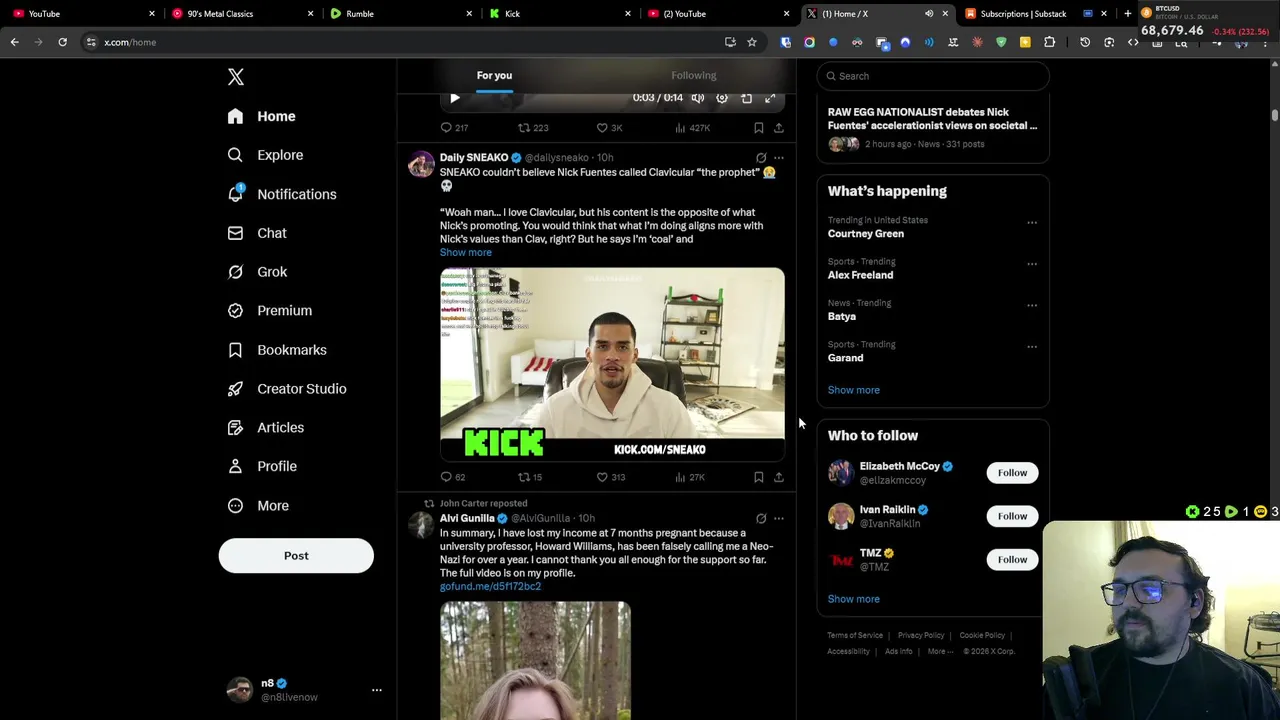1280x720 pixels.
Task: Reply to top post with 217 replies
Action: point(454,128)
